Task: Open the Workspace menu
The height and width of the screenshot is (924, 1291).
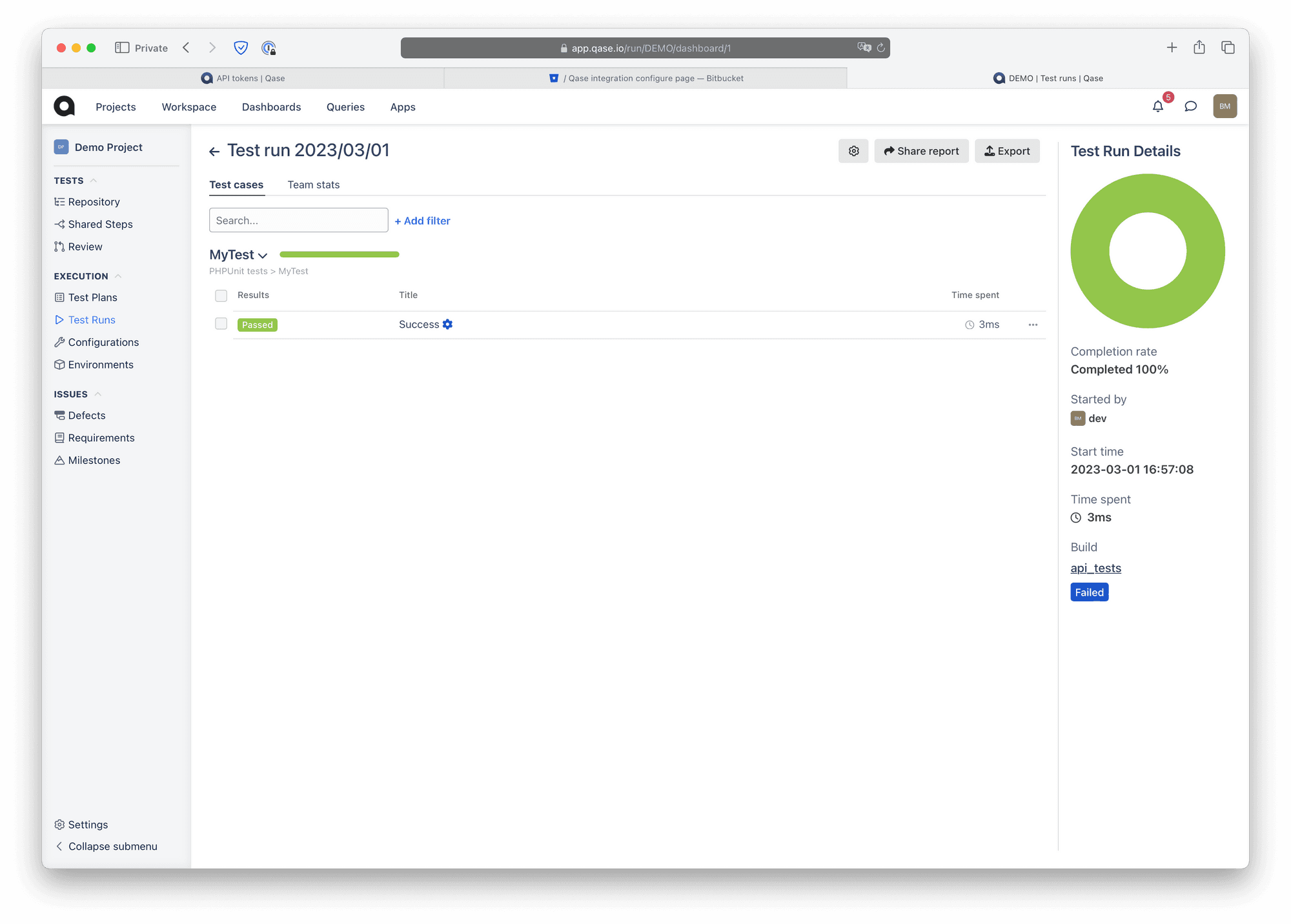Action: click(x=189, y=107)
